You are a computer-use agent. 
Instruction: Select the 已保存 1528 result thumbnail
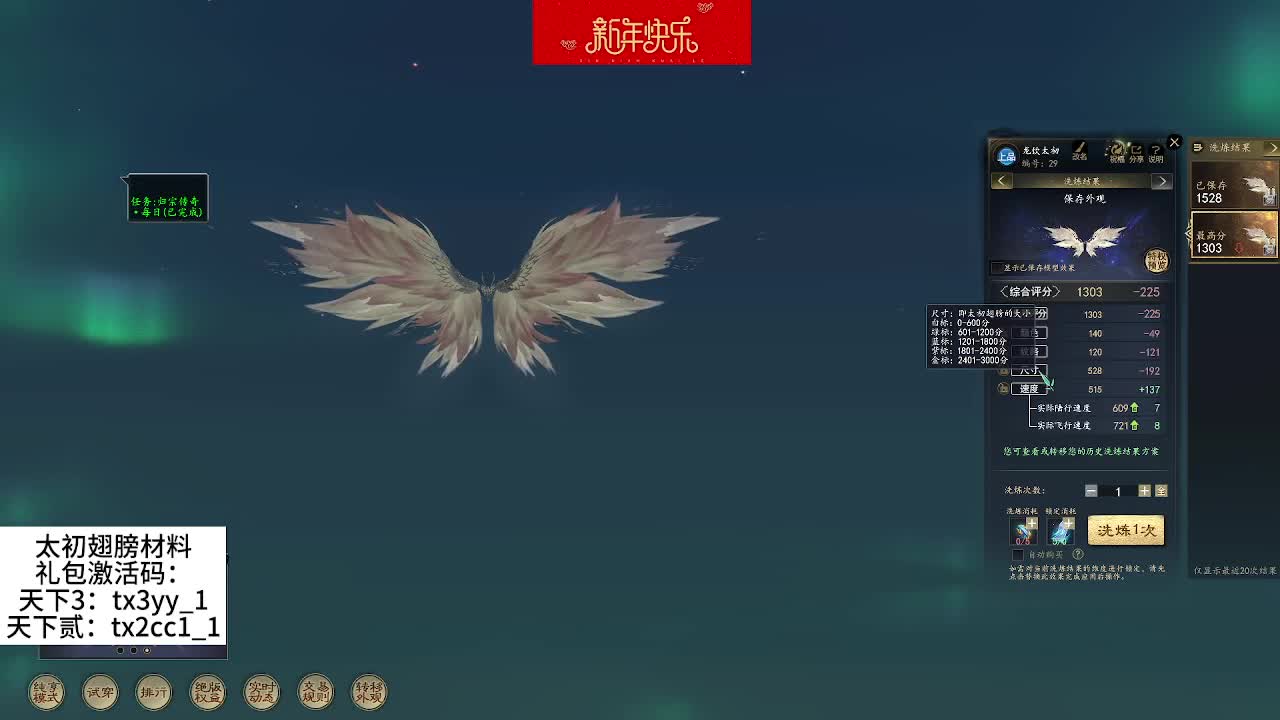pos(1235,184)
